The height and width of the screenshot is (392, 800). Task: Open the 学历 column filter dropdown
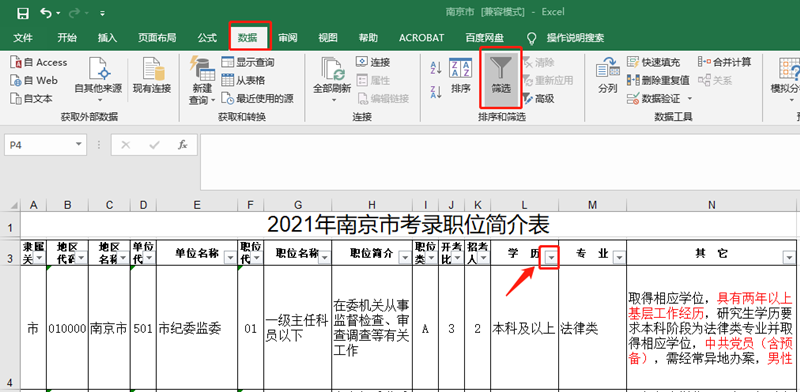click(551, 258)
